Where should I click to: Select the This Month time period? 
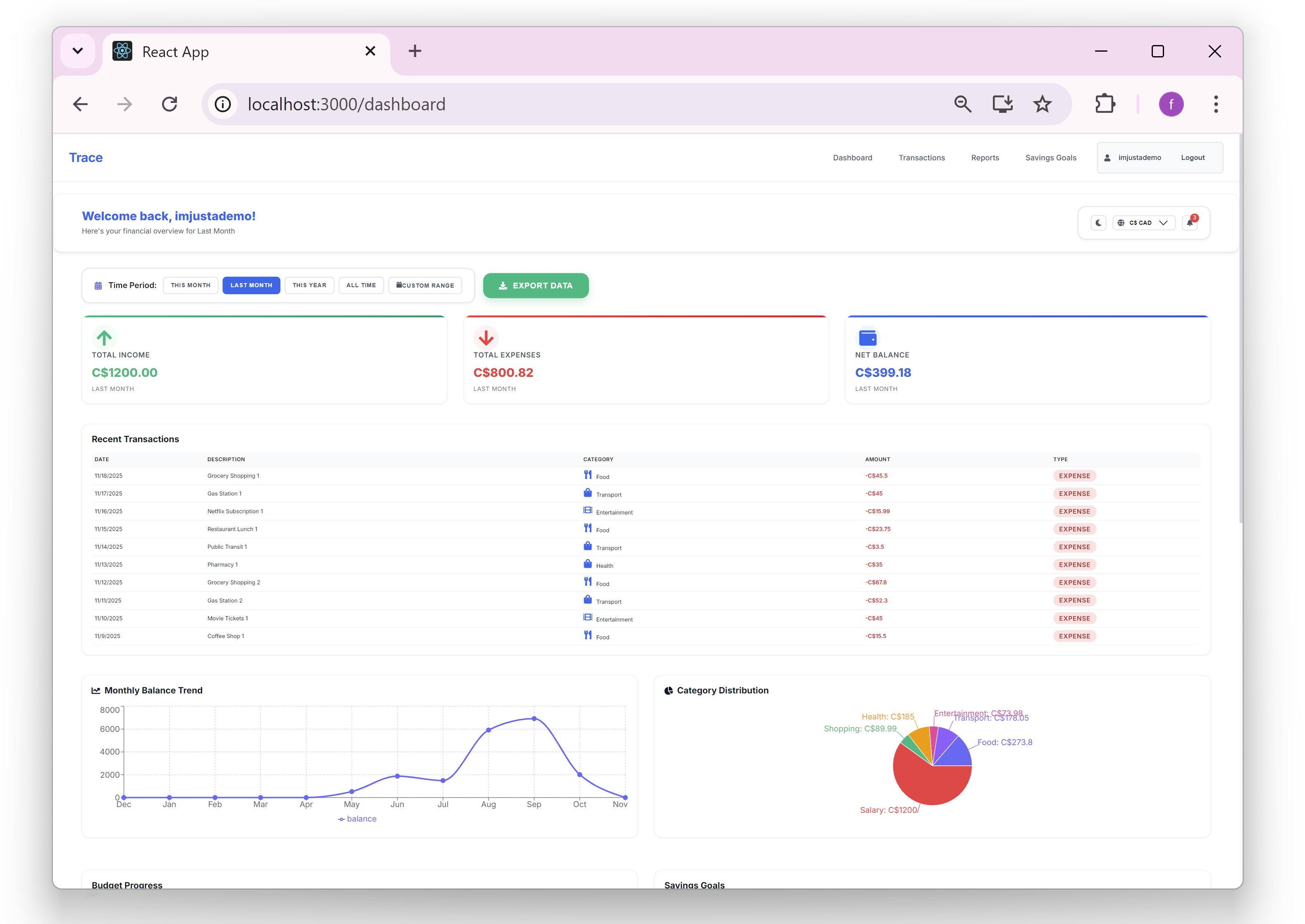pyautogui.click(x=190, y=285)
